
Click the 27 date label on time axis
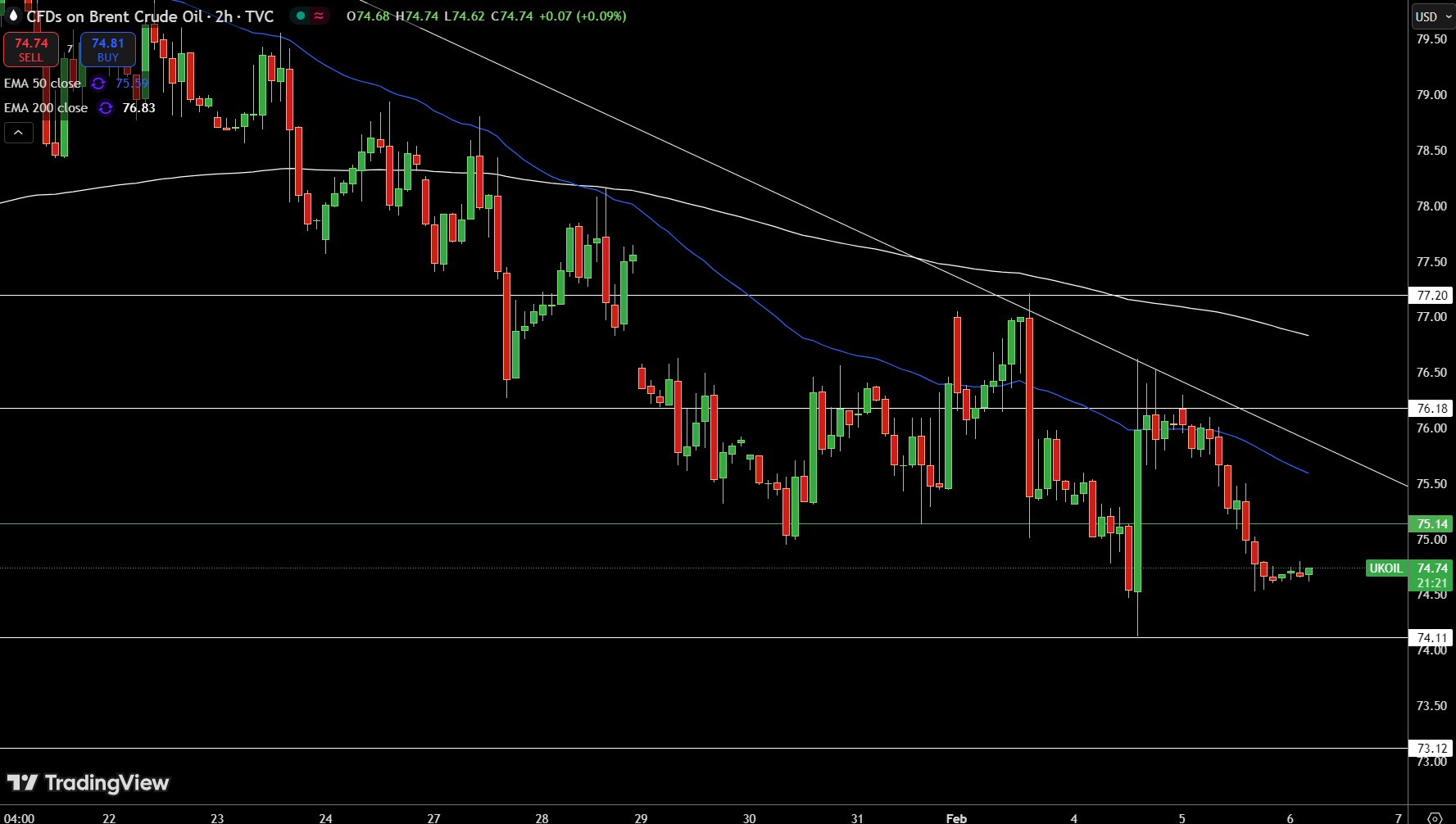tap(433, 818)
